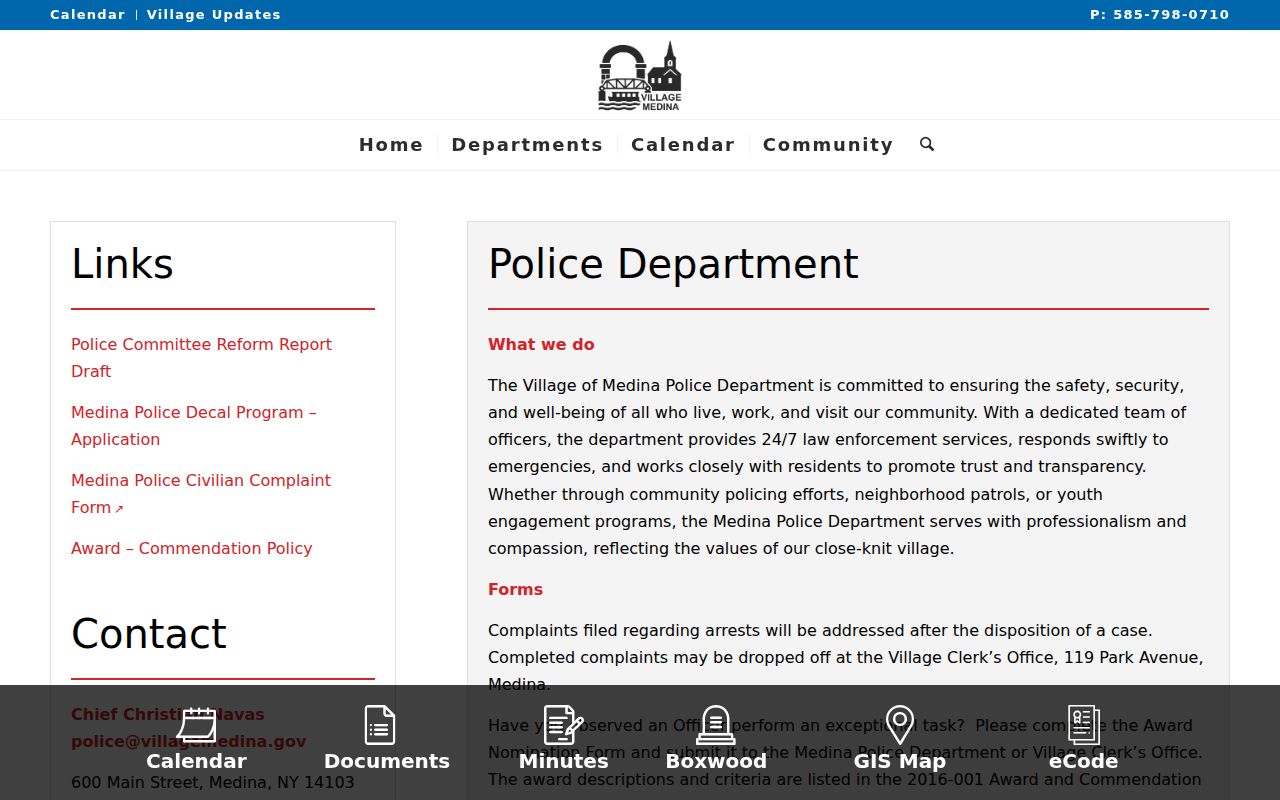Open Medina Police Decal Program Application link
Viewport: 1280px width, 800px height.
tap(194, 425)
